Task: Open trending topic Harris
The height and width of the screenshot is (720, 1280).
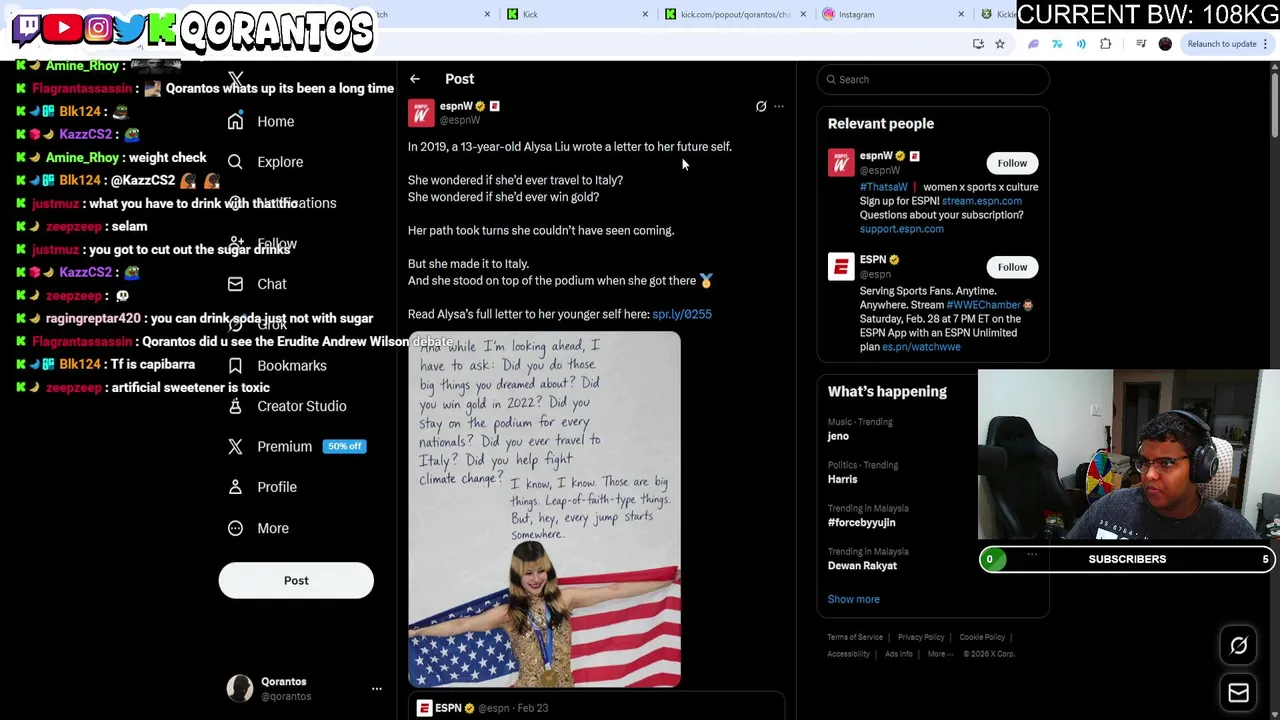Action: pyautogui.click(x=842, y=479)
